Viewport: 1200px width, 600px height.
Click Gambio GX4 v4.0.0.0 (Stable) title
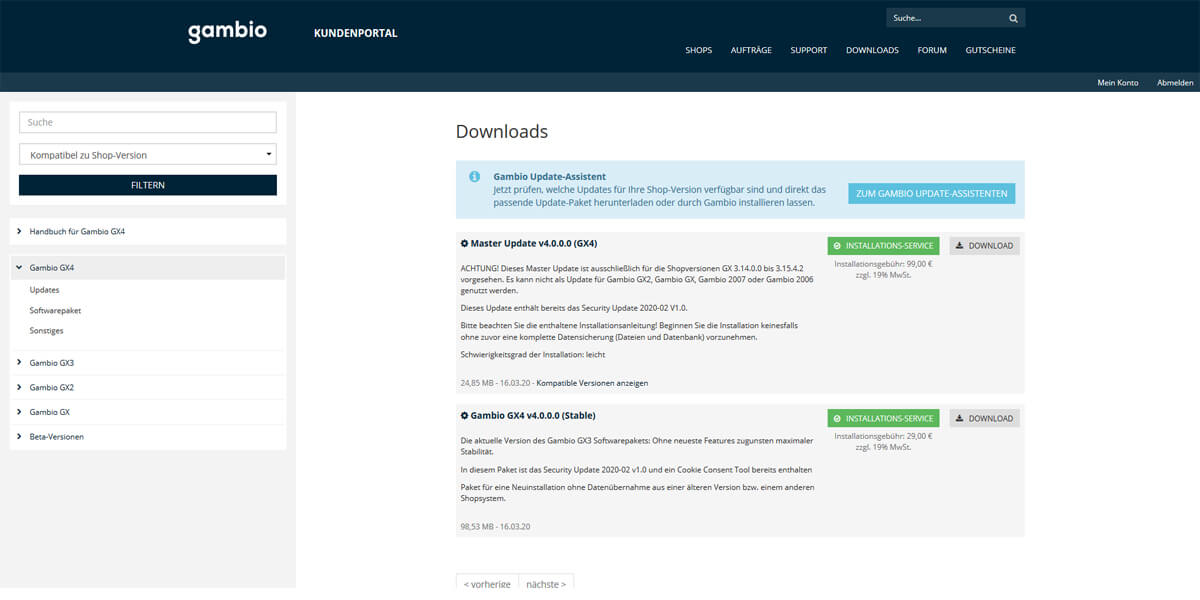533,415
